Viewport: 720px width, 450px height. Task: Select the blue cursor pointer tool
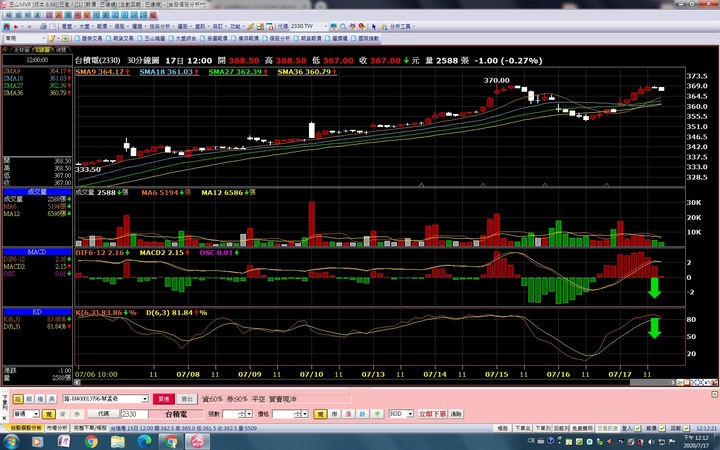tap(374, 27)
